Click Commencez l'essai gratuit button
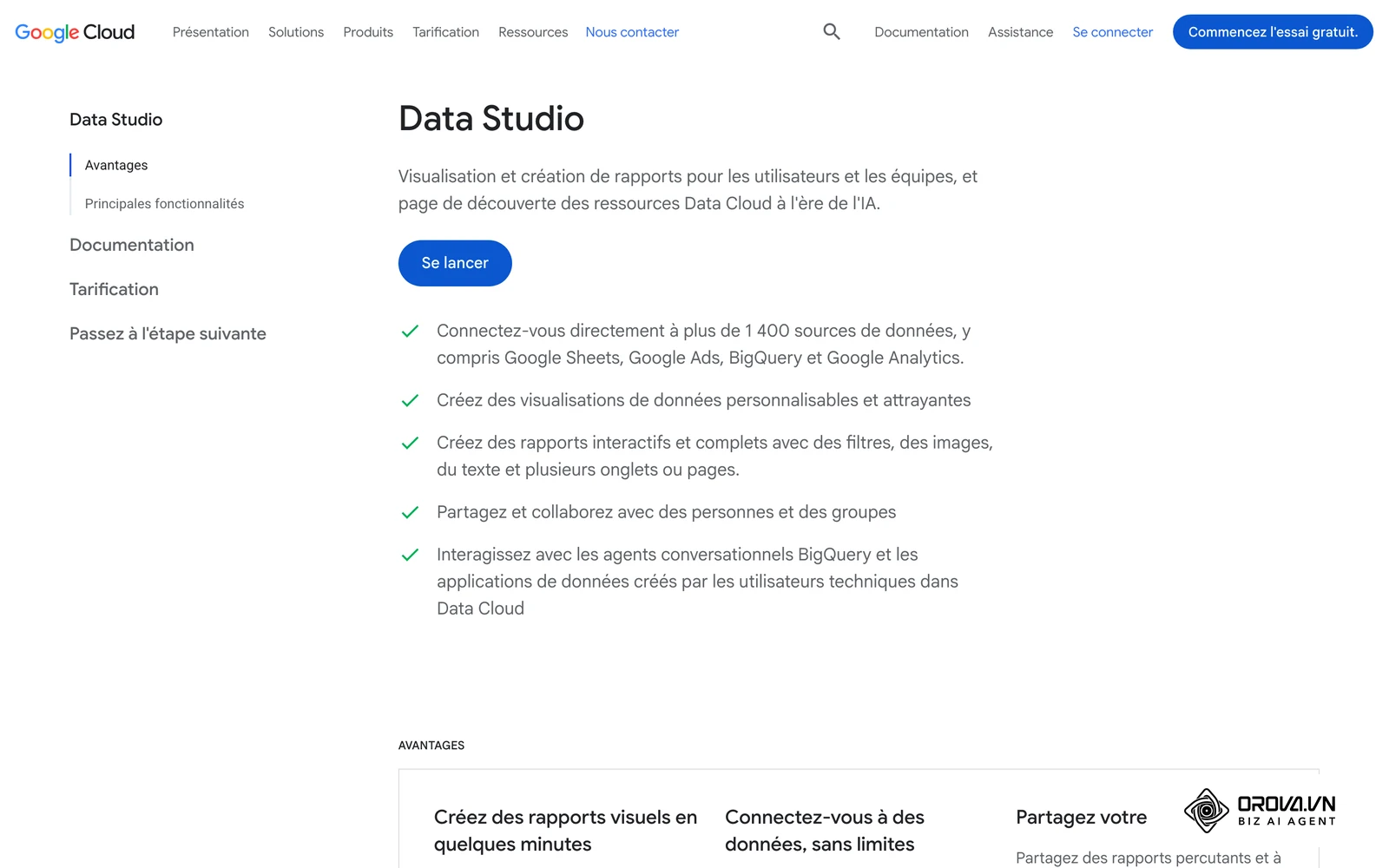Screen dimensions: 1389x868 coord(1273,32)
